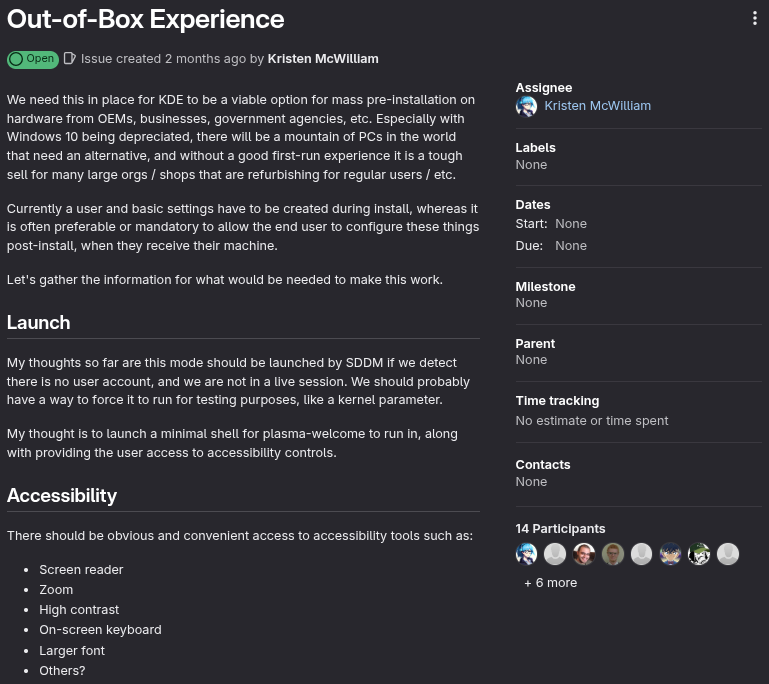Expand the '+ 6 more' participants

click(x=551, y=583)
